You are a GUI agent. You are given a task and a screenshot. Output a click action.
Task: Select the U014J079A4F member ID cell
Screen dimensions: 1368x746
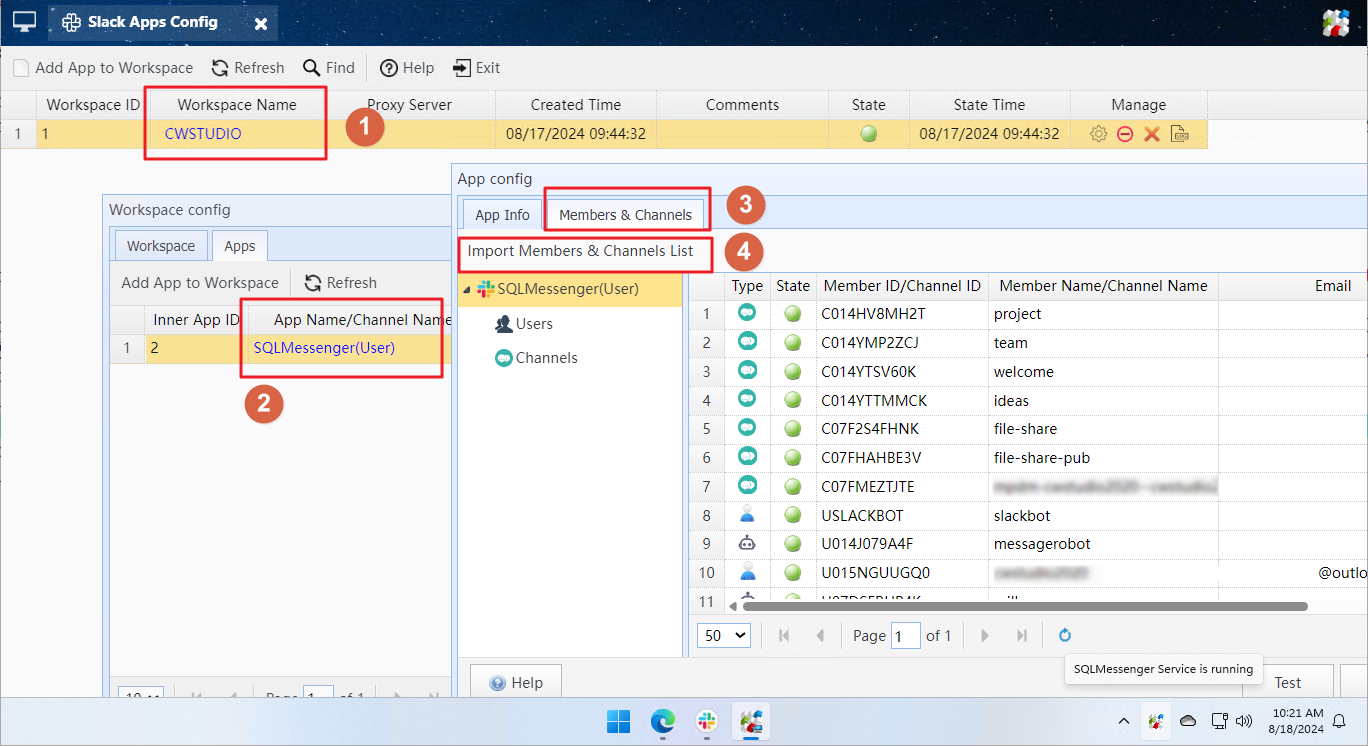902,545
